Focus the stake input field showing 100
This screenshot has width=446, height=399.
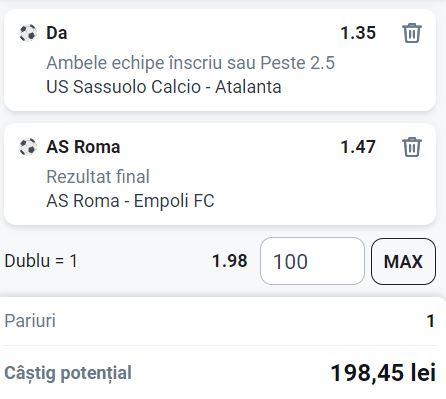[x=312, y=261]
